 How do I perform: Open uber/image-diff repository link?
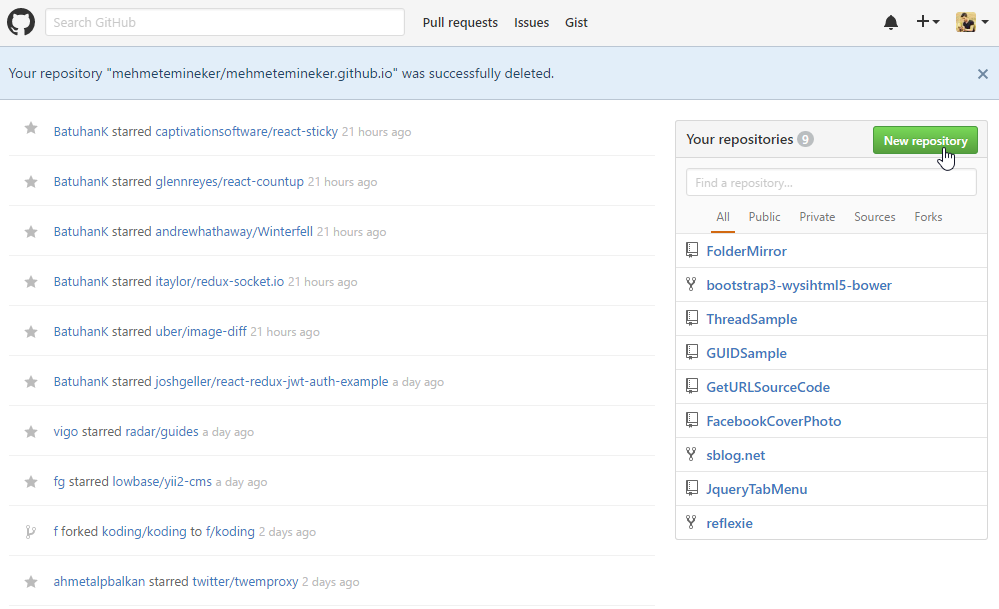pos(201,332)
